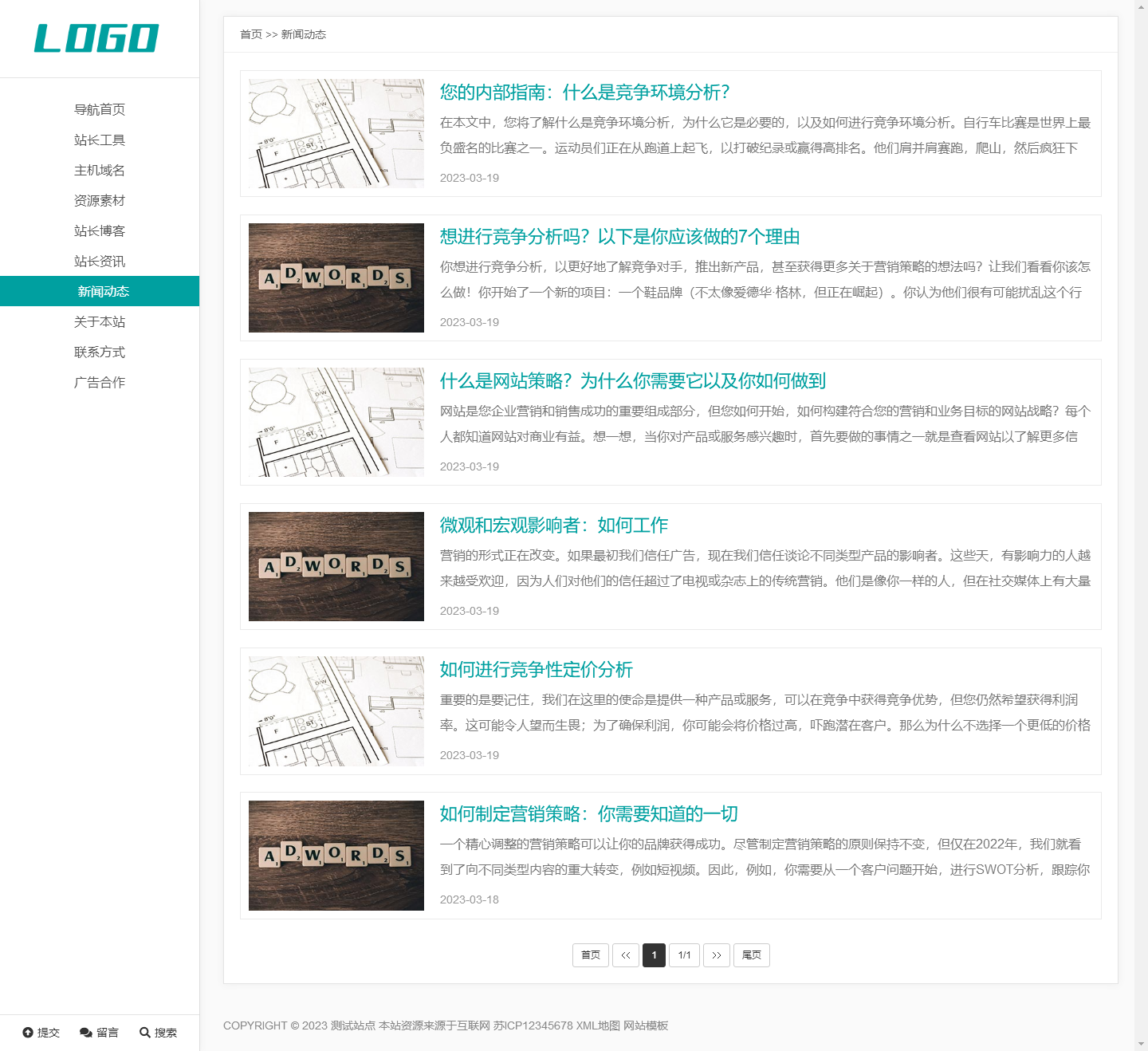
Task: Select page 1 in pagination
Action: 654,955
